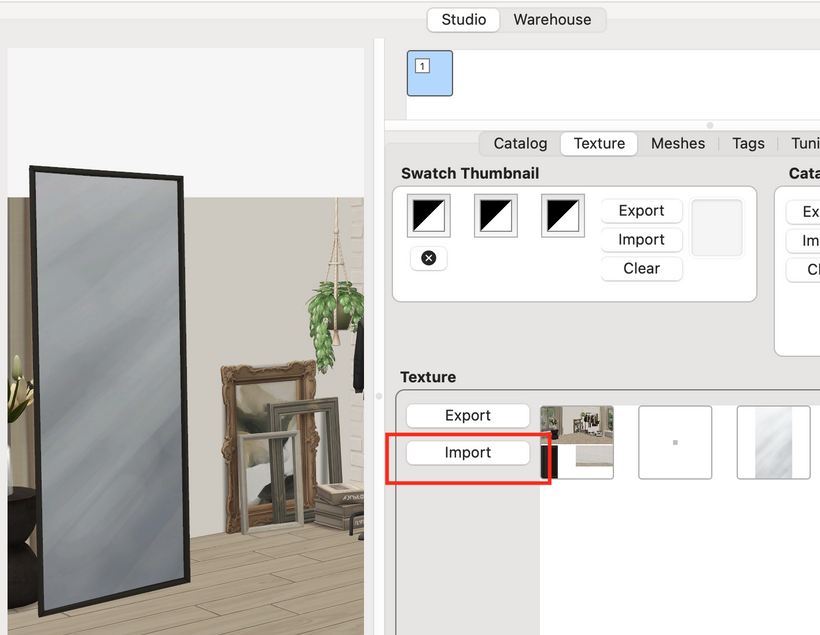Select the Texture tab
The image size is (820, 635).
click(x=599, y=143)
